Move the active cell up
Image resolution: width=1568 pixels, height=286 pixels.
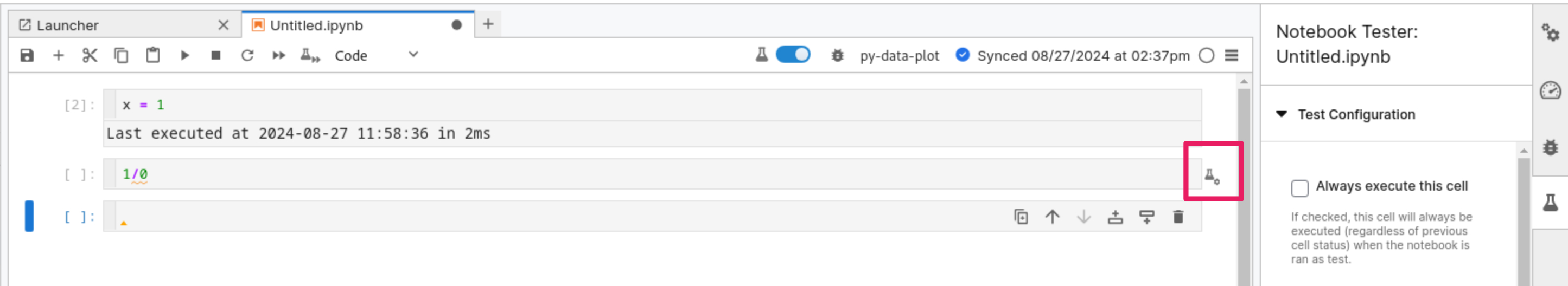(x=1052, y=217)
